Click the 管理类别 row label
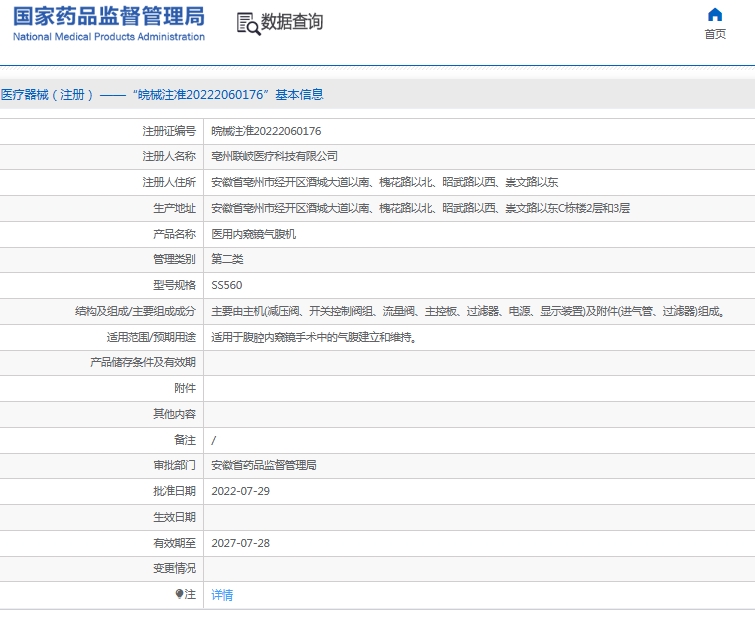The height and width of the screenshot is (617, 755). pos(174,260)
